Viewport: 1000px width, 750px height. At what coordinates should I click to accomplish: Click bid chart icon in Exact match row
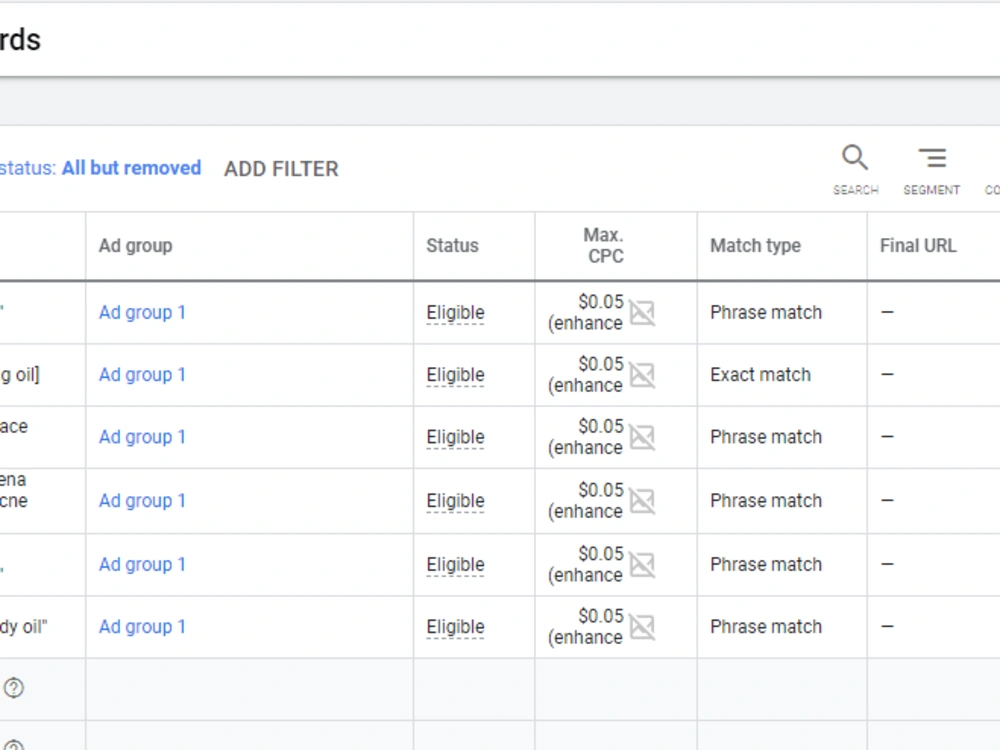(642, 375)
